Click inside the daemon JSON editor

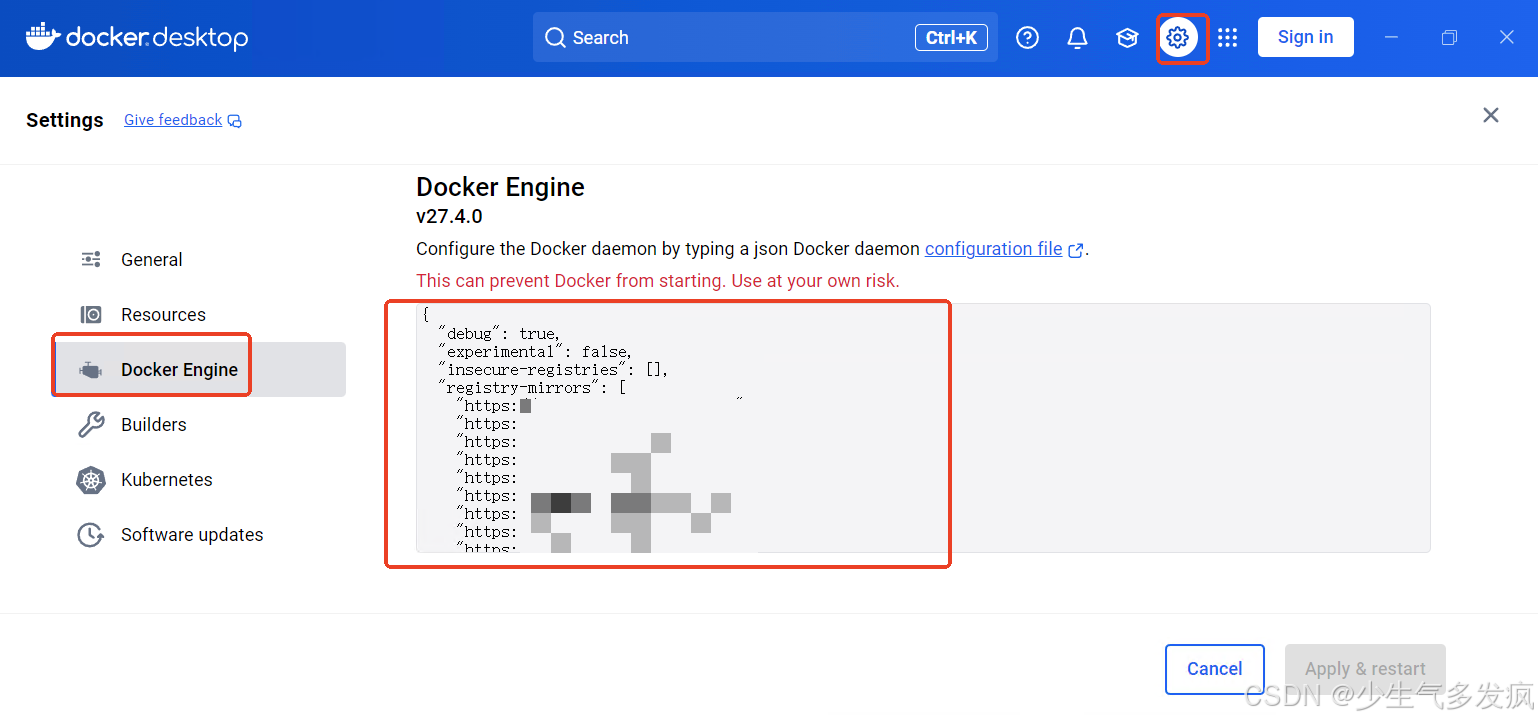[923, 428]
